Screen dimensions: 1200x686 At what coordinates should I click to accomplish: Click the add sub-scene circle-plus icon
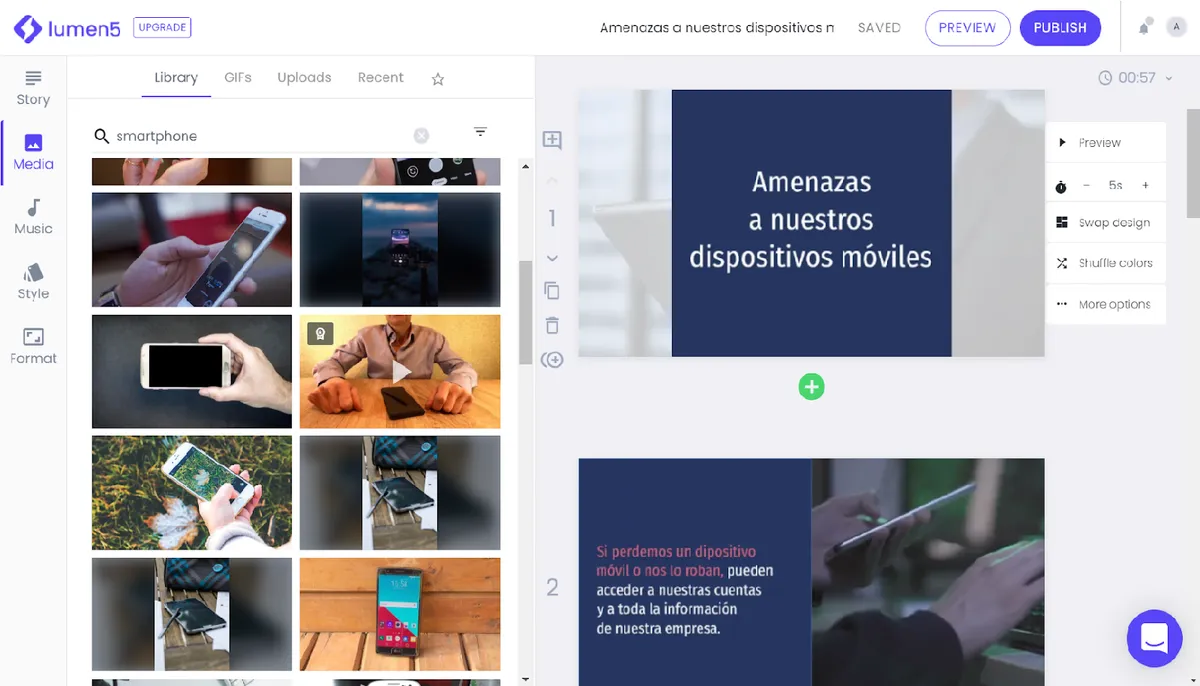(552, 360)
